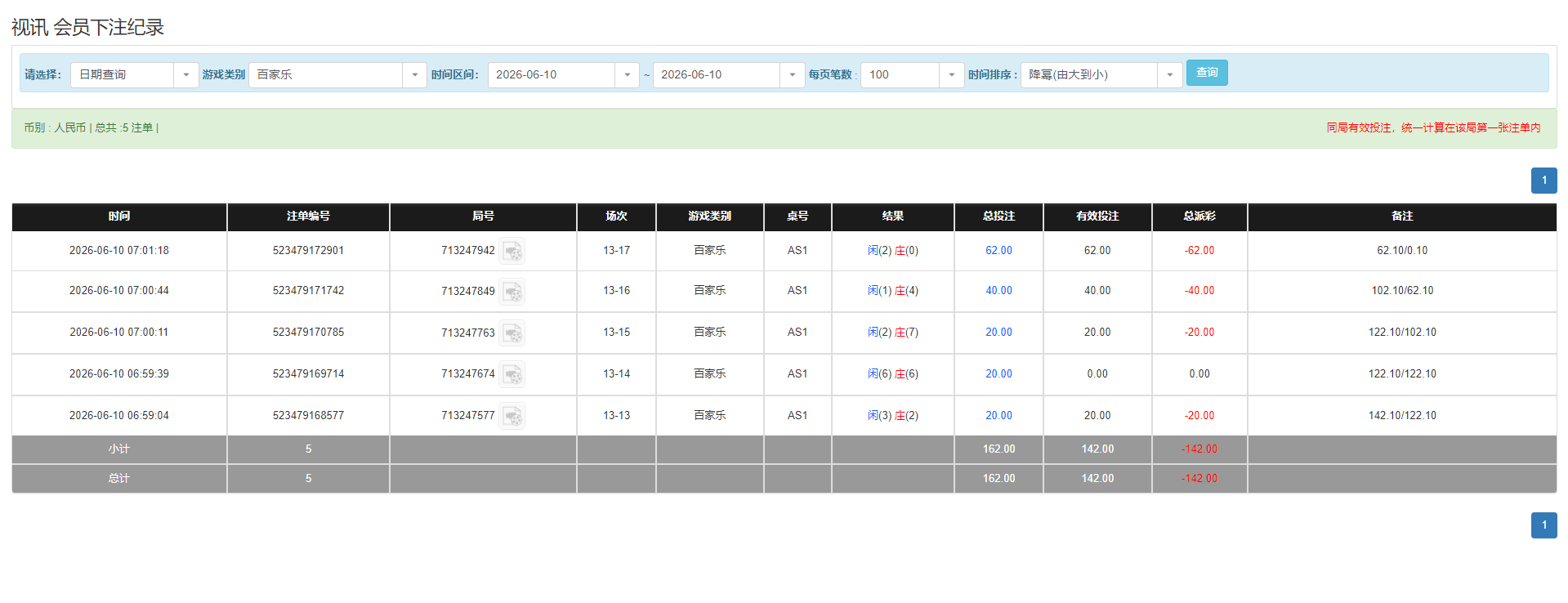Click timestamp 2026-06-10 07:01:18
The image size is (1568, 603).
119,251
